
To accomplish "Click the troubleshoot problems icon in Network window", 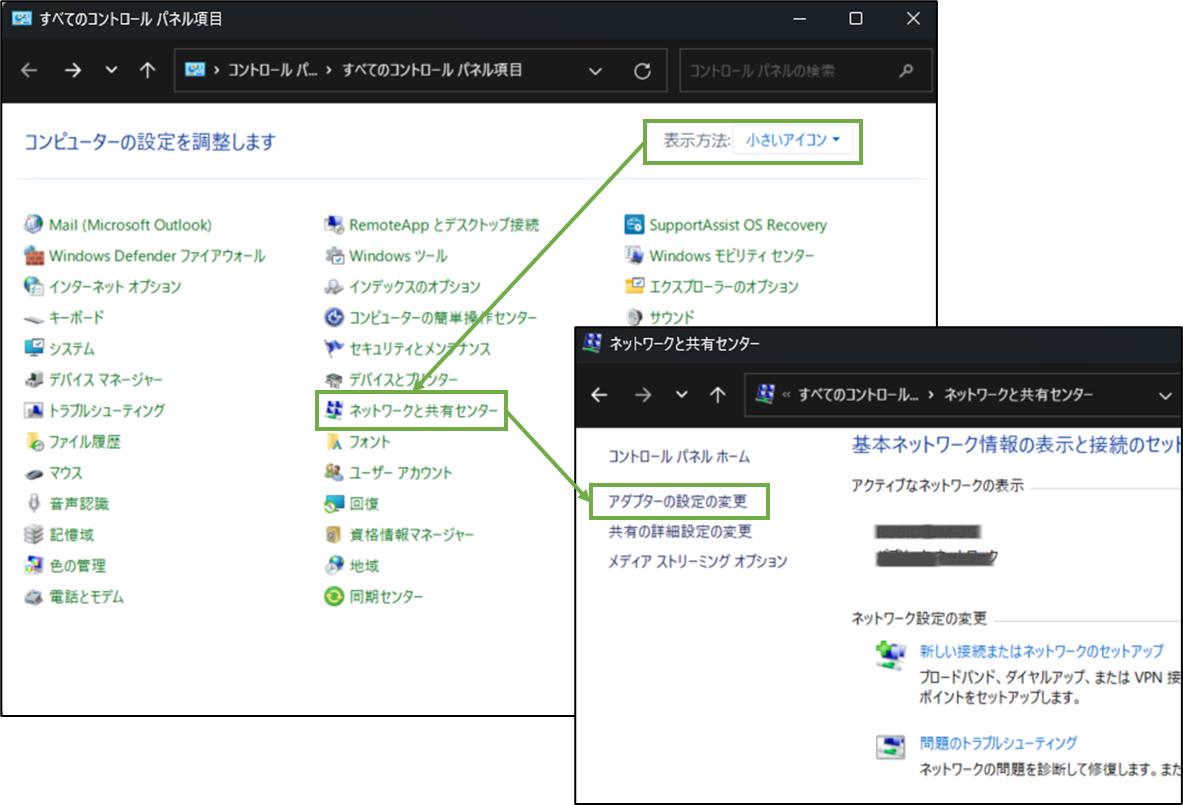I will (890, 746).
